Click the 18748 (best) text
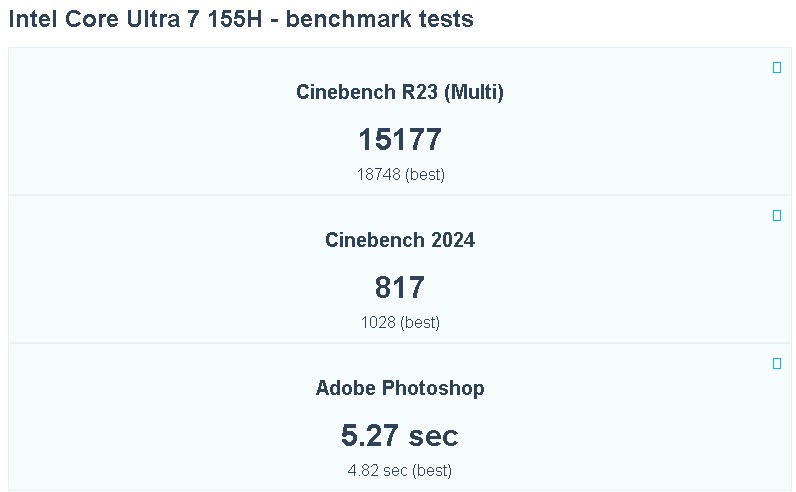Image resolution: width=796 pixels, height=492 pixels. pyautogui.click(x=400, y=174)
